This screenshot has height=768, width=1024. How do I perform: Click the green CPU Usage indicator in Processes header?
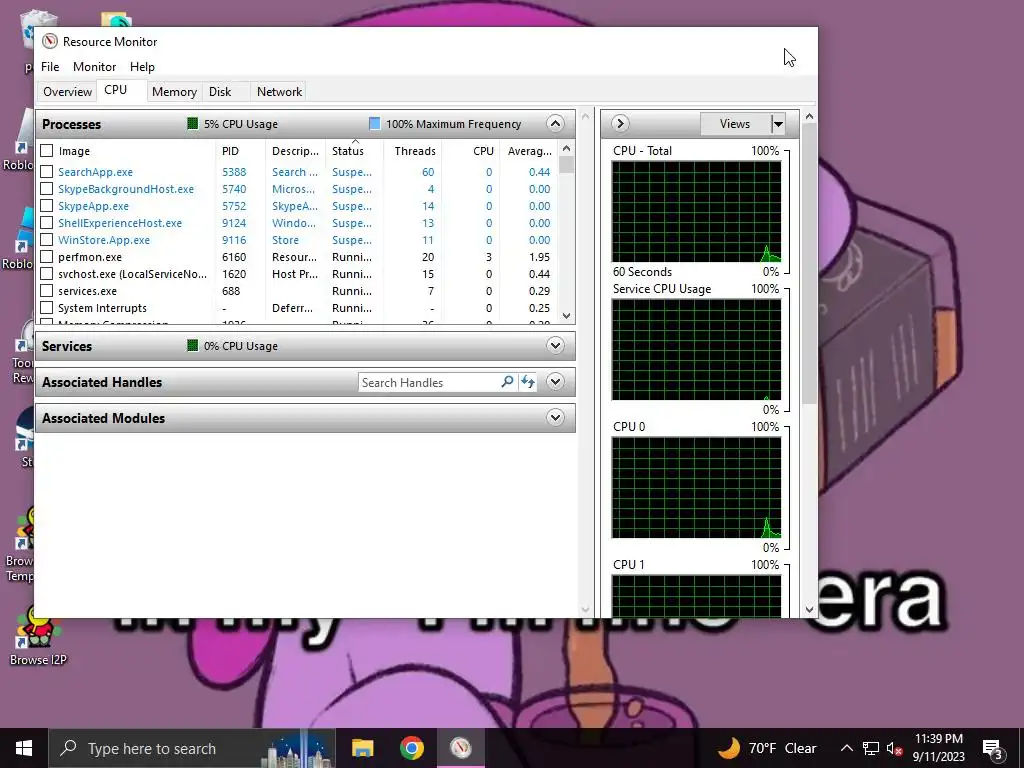(x=193, y=123)
